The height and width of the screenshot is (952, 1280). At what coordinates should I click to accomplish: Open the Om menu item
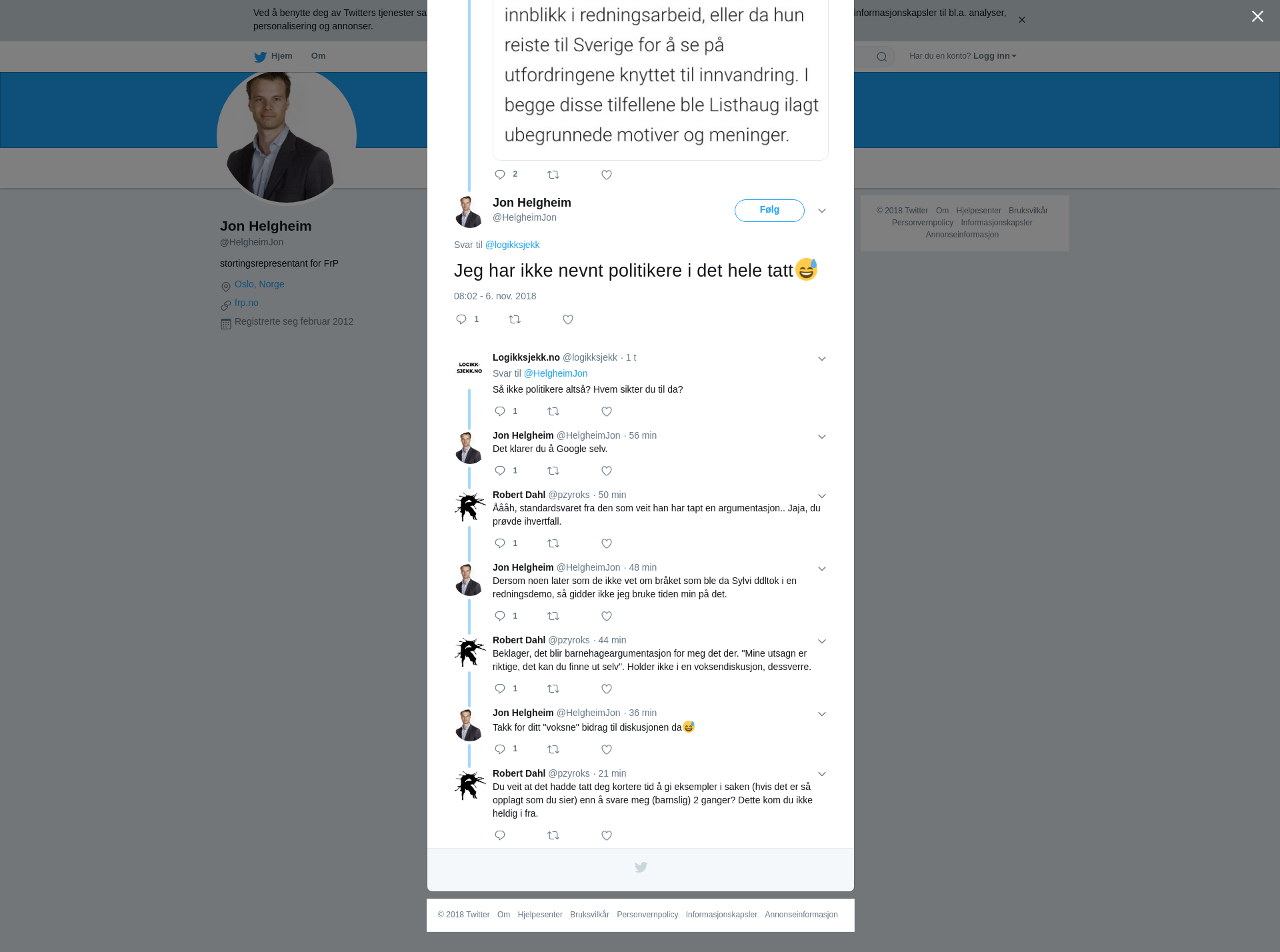319,56
